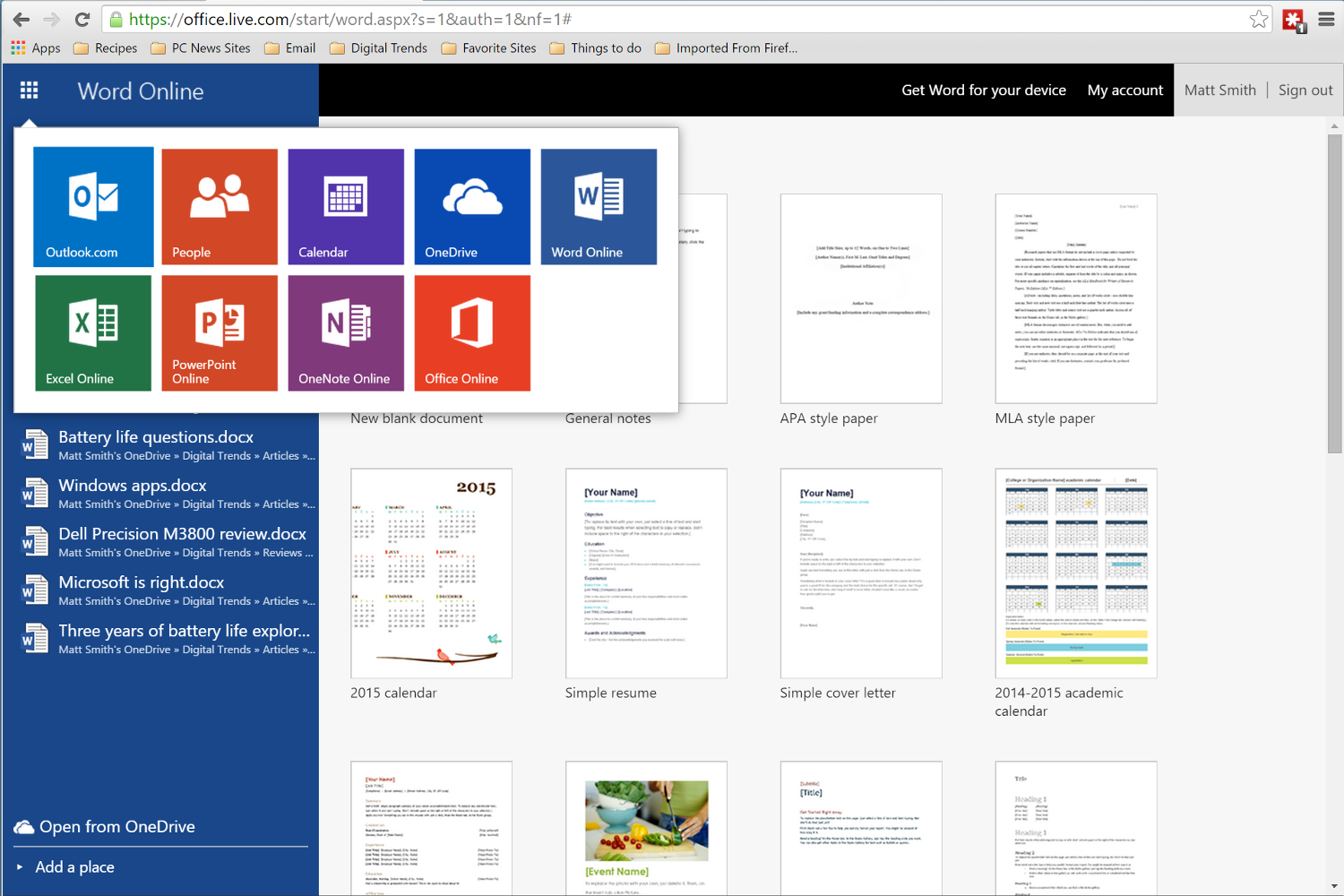Bookmark this page with the star icon
Image resolution: width=1344 pixels, height=896 pixels.
(x=1259, y=19)
